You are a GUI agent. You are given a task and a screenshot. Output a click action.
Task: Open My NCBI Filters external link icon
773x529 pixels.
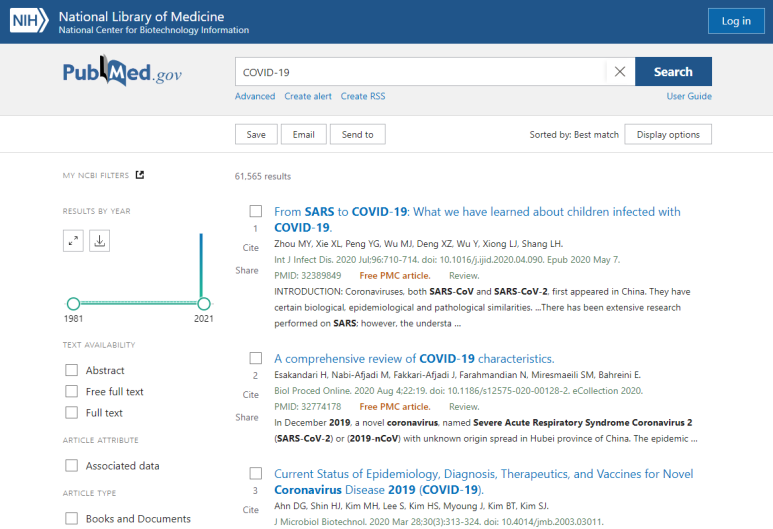140,175
